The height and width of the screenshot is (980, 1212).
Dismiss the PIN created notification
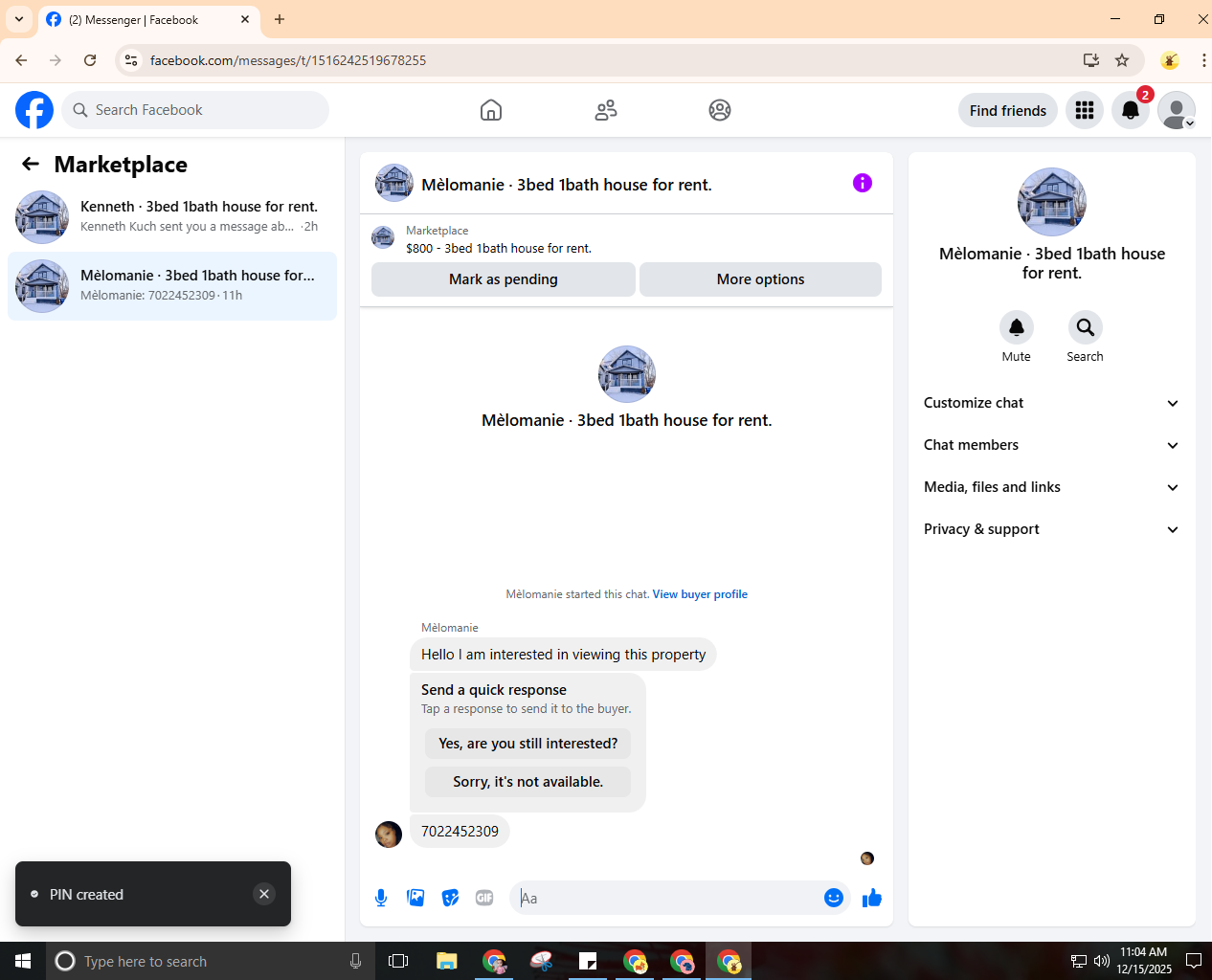pyautogui.click(x=264, y=894)
